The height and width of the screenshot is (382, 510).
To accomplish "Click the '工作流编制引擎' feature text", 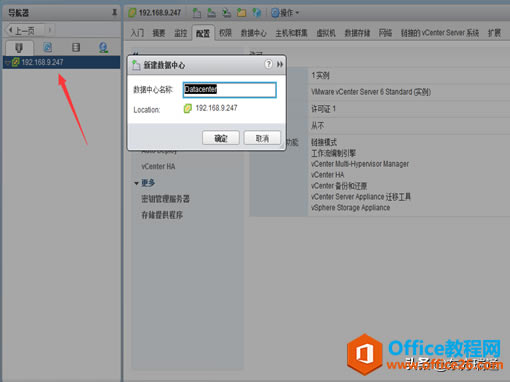I will [333, 153].
